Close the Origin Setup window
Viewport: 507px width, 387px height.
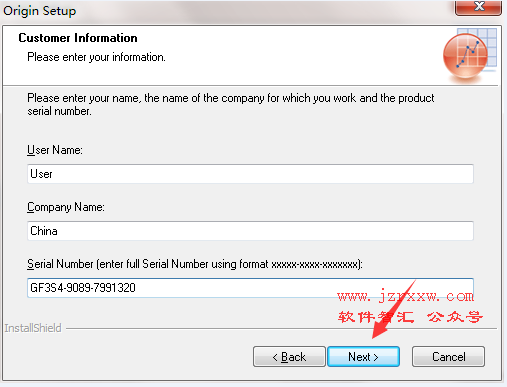click(x=479, y=7)
